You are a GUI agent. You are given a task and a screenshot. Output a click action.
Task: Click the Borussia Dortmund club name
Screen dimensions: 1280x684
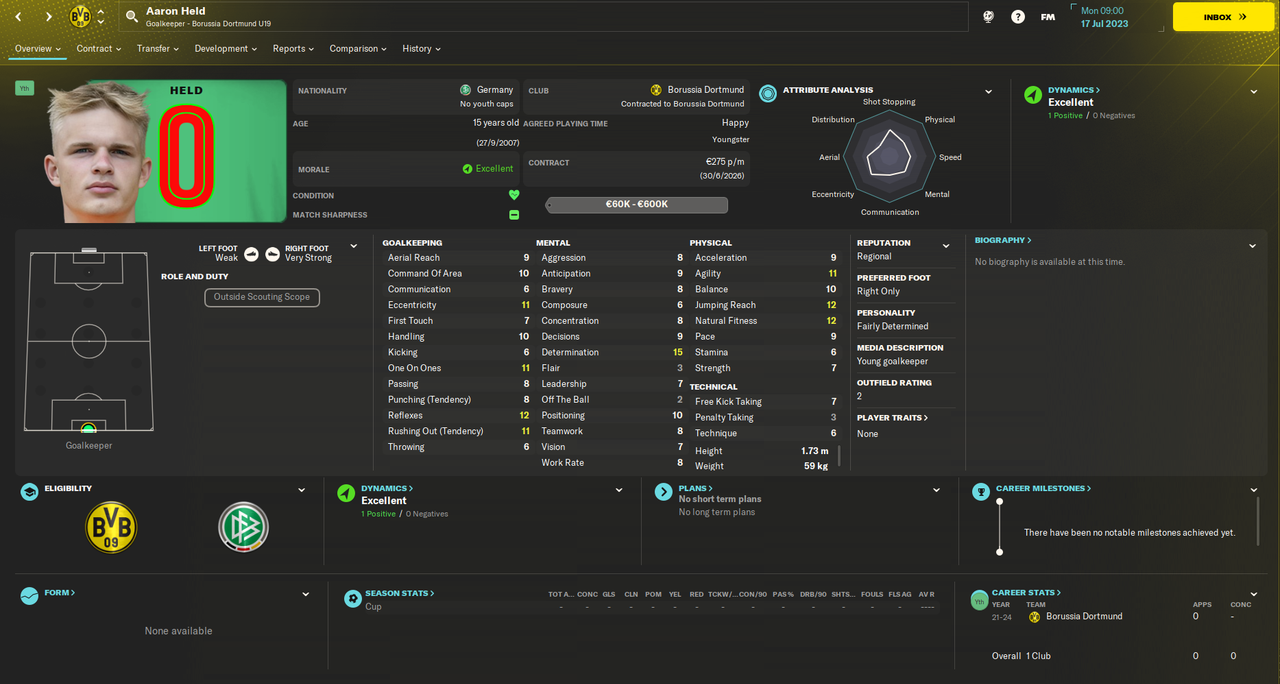pyautogui.click(x=706, y=89)
